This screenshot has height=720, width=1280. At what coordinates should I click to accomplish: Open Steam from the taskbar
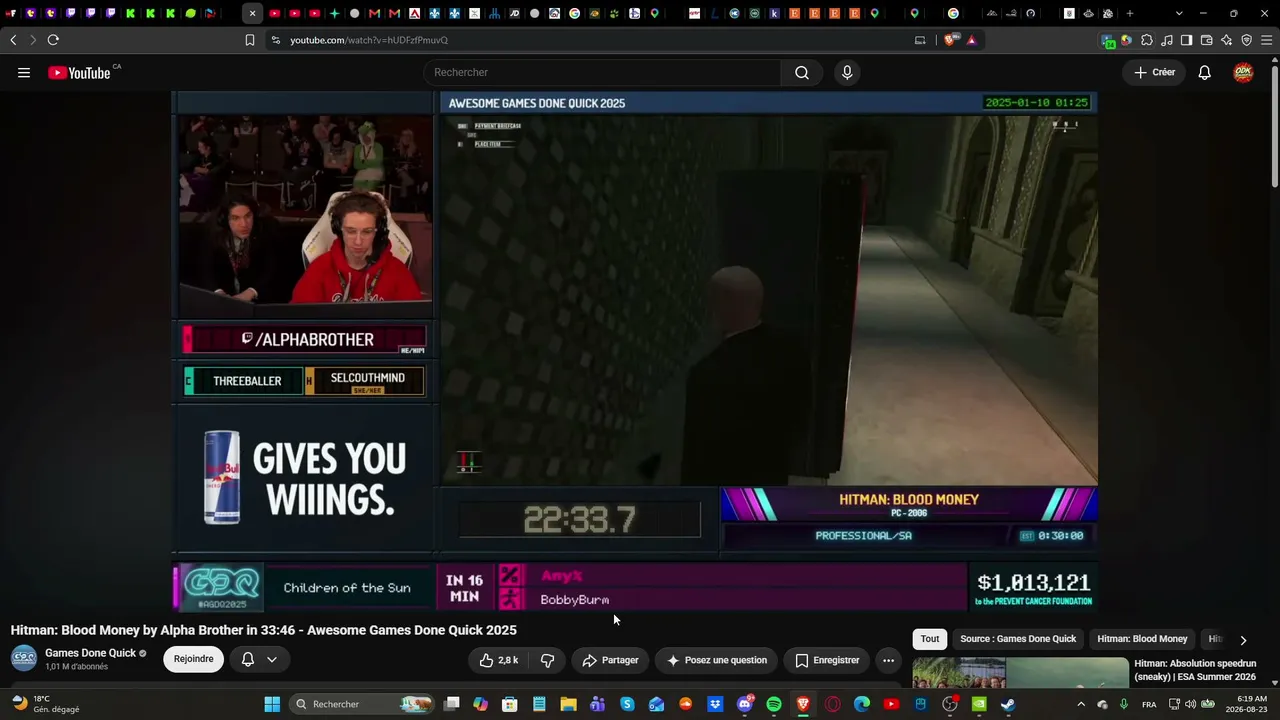tap(1008, 704)
